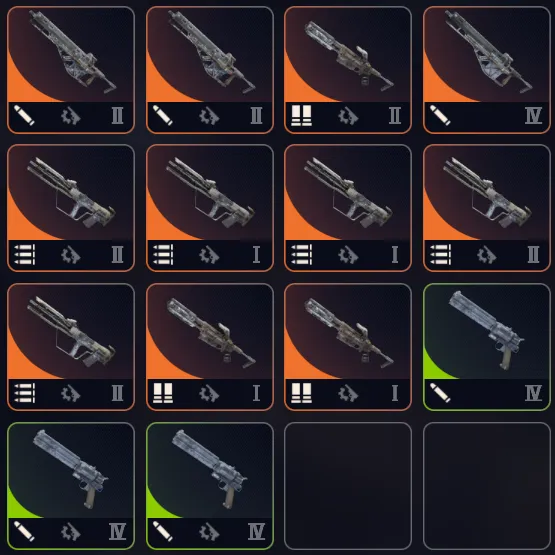Click the first empty inventory slot

click(x=348, y=486)
